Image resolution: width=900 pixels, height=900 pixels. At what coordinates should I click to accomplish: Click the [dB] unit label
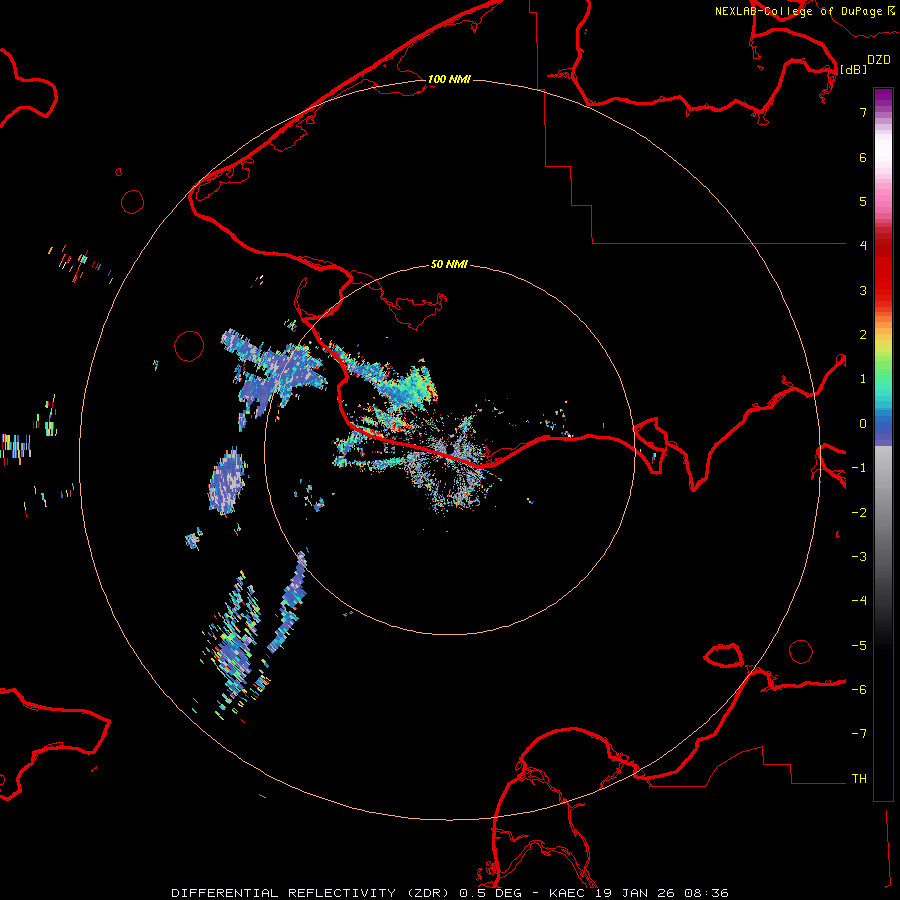[x=853, y=69]
